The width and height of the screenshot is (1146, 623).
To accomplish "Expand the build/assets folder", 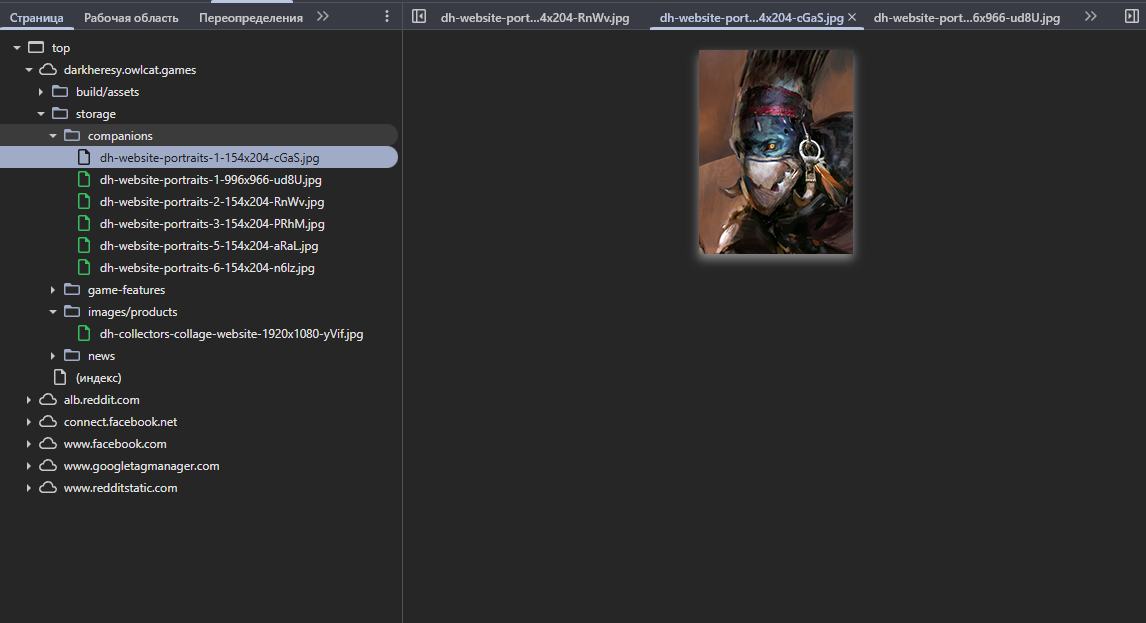I will tap(41, 92).
